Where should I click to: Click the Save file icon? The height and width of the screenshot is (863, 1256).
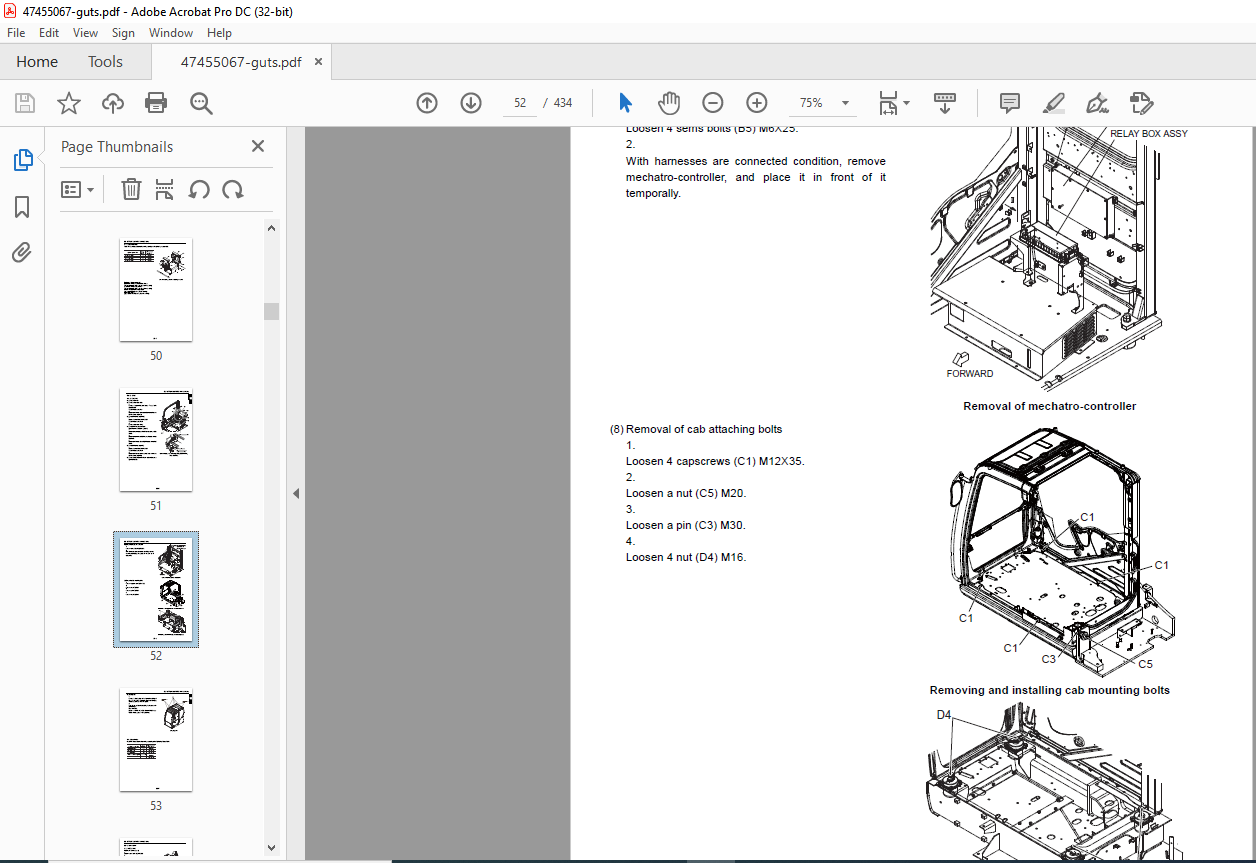25,103
